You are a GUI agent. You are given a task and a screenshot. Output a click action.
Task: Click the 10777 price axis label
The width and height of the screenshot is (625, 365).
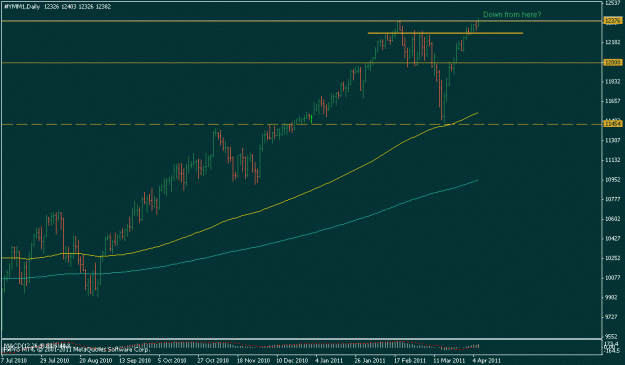(x=612, y=199)
